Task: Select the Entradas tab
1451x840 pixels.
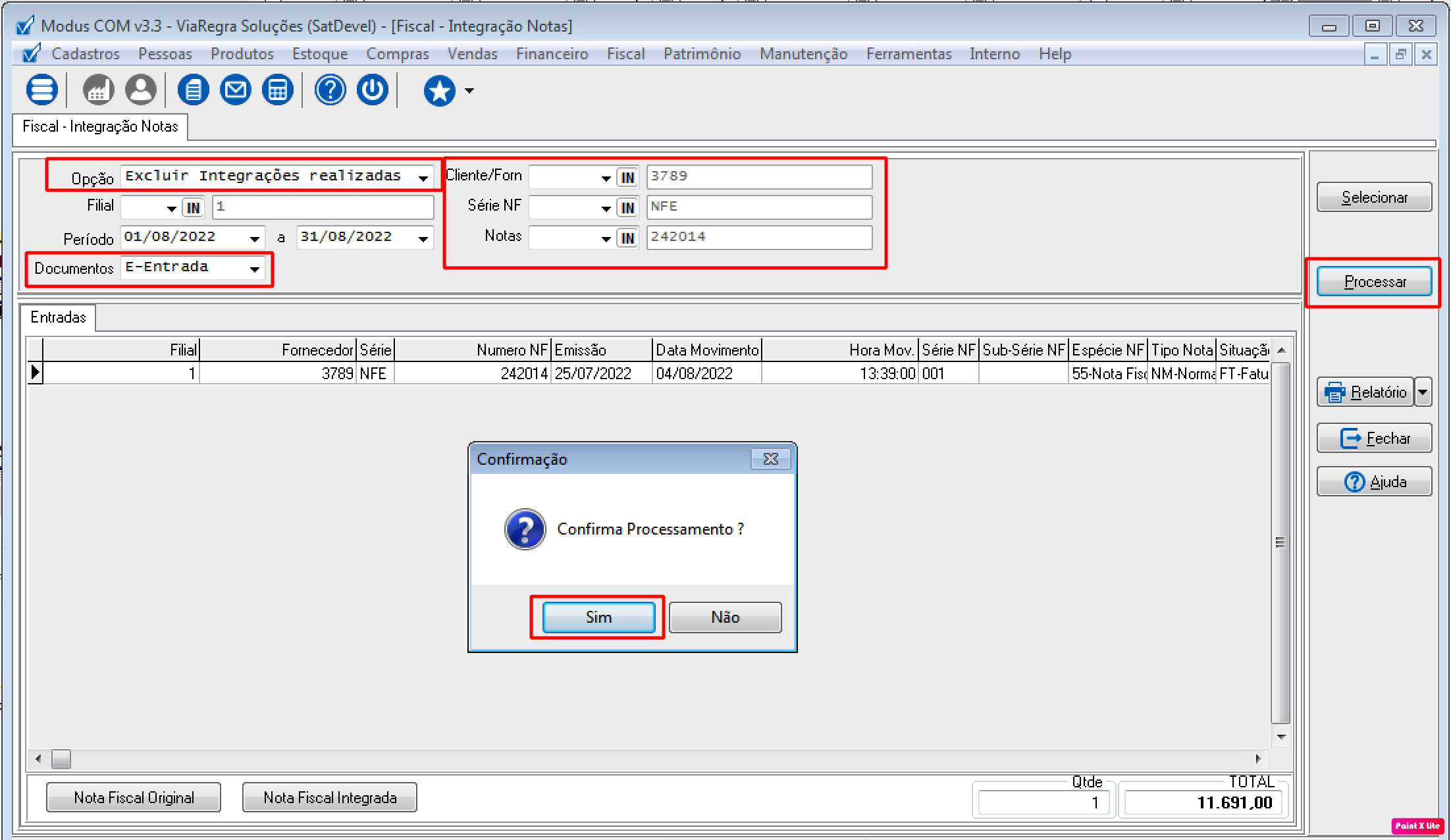Action: [x=58, y=317]
